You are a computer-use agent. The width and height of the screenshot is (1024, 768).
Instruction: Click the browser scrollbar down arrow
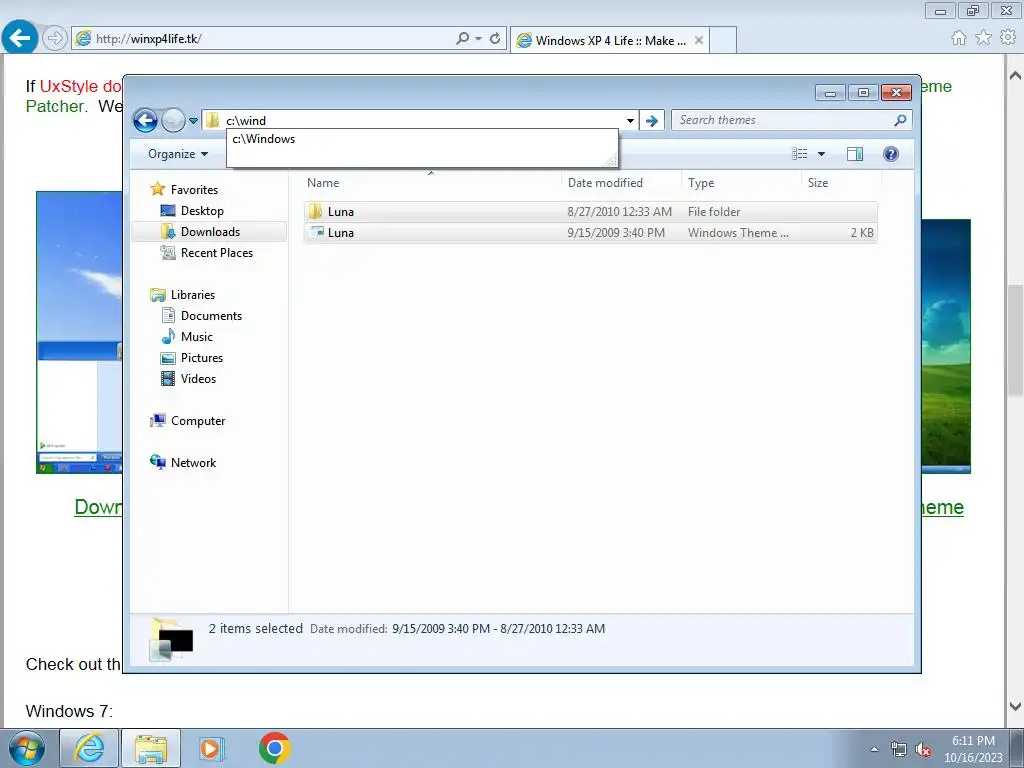(x=1015, y=706)
